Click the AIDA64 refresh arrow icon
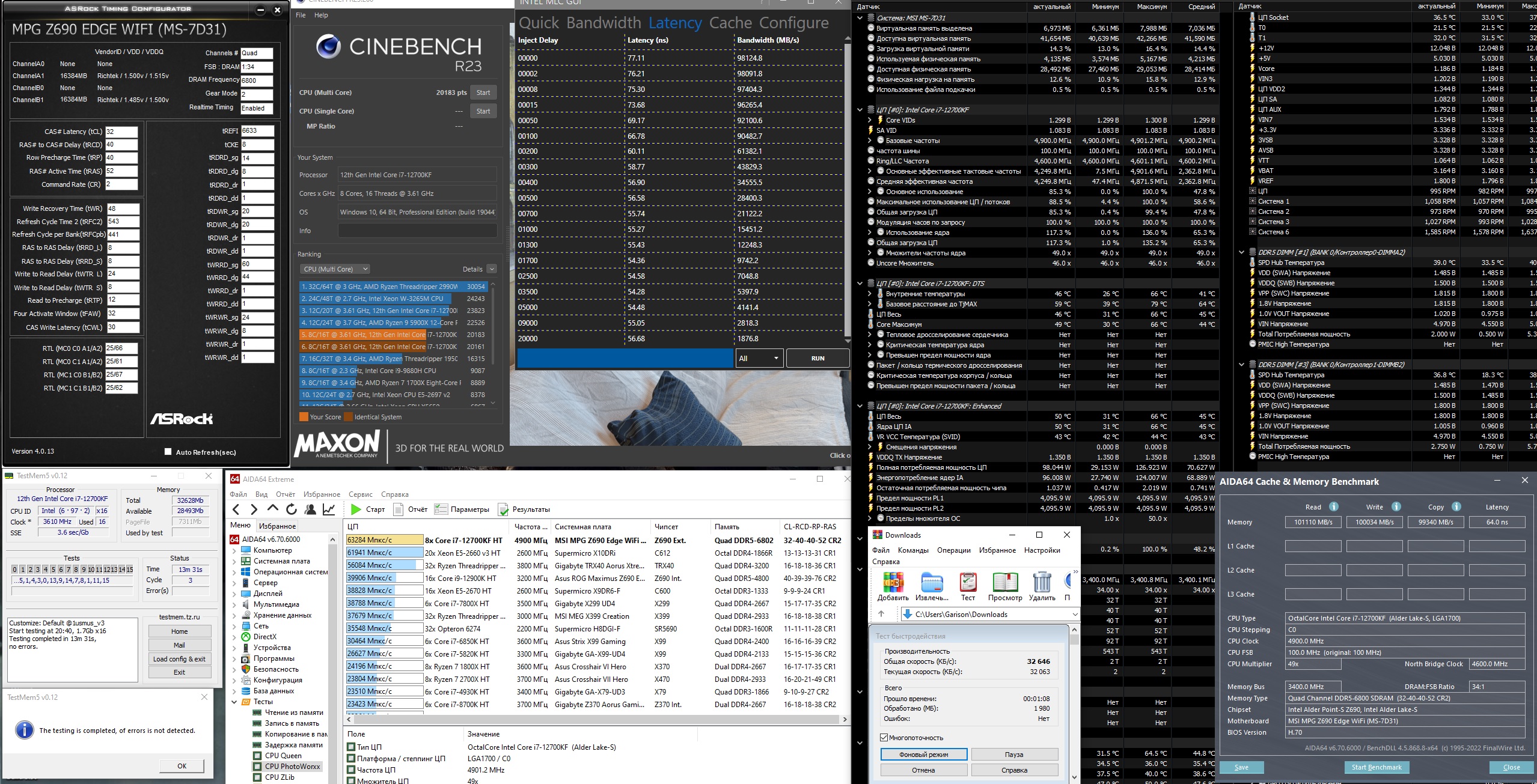 [292, 509]
